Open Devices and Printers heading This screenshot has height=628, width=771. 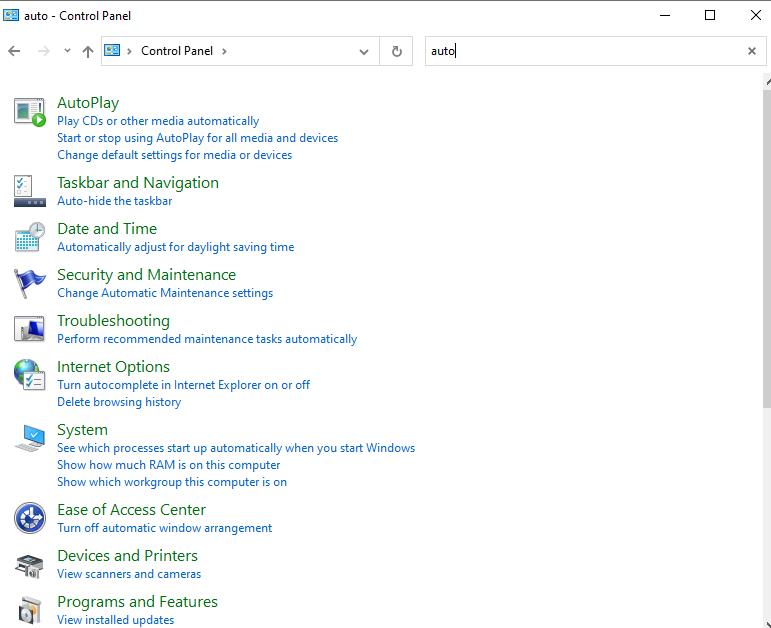tap(127, 556)
